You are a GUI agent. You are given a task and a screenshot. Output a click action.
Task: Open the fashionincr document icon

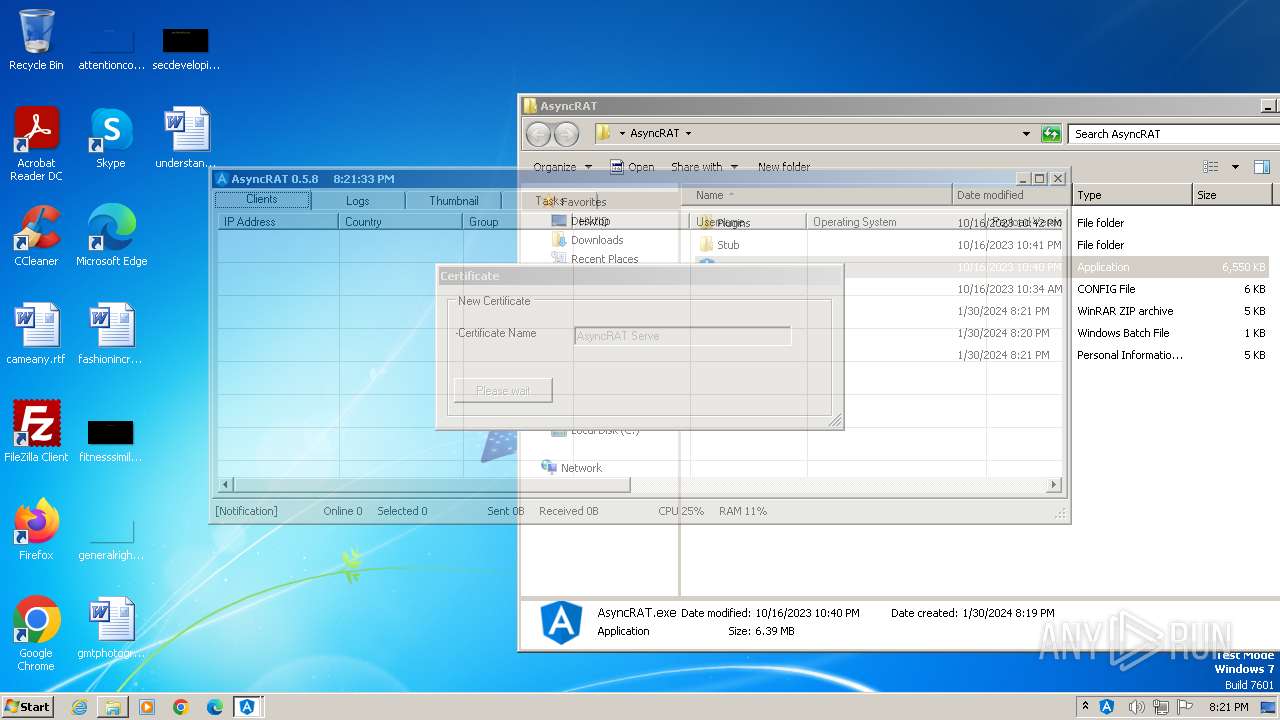pyautogui.click(x=111, y=334)
